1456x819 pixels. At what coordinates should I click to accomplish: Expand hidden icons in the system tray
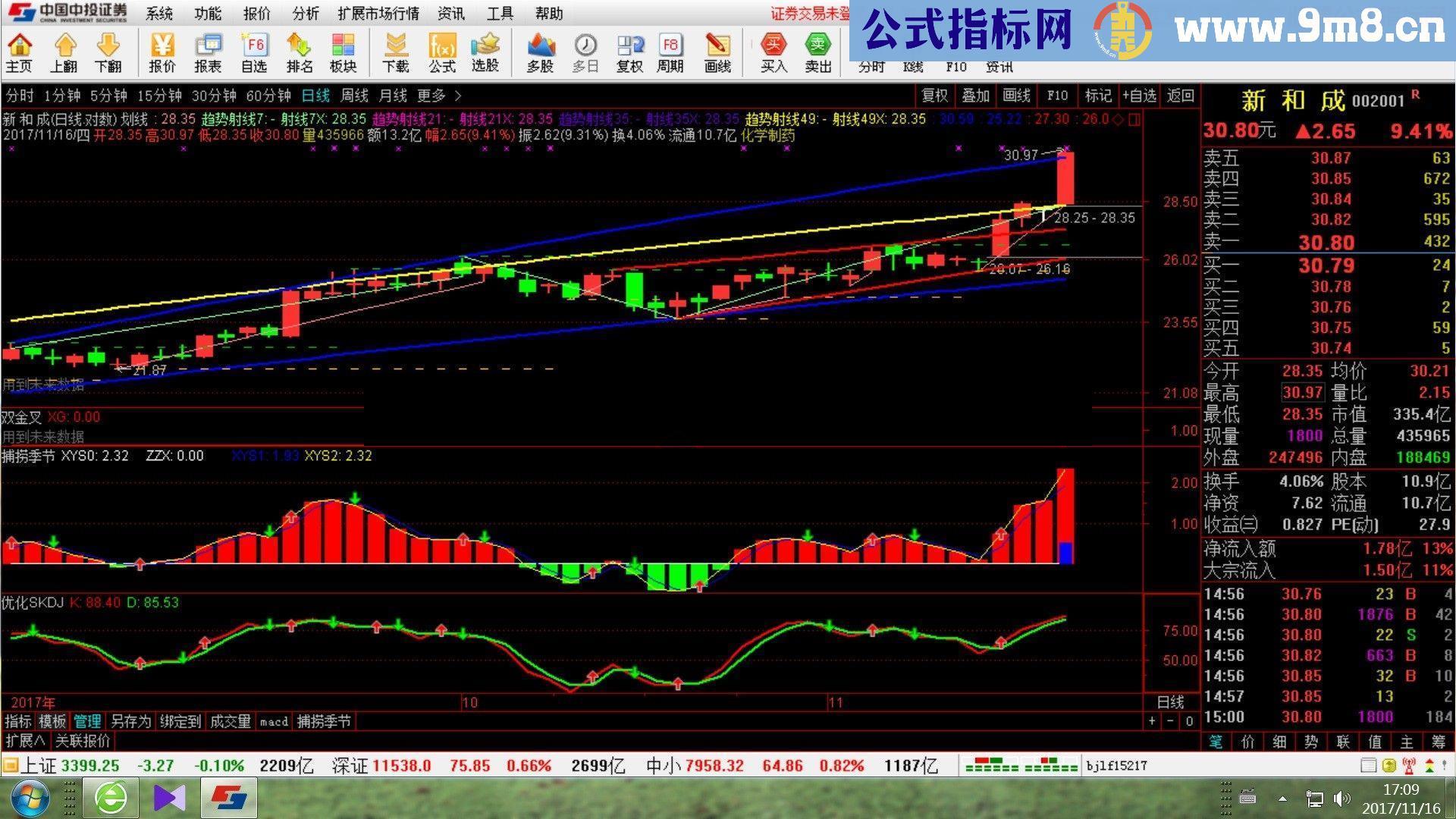click(1282, 799)
